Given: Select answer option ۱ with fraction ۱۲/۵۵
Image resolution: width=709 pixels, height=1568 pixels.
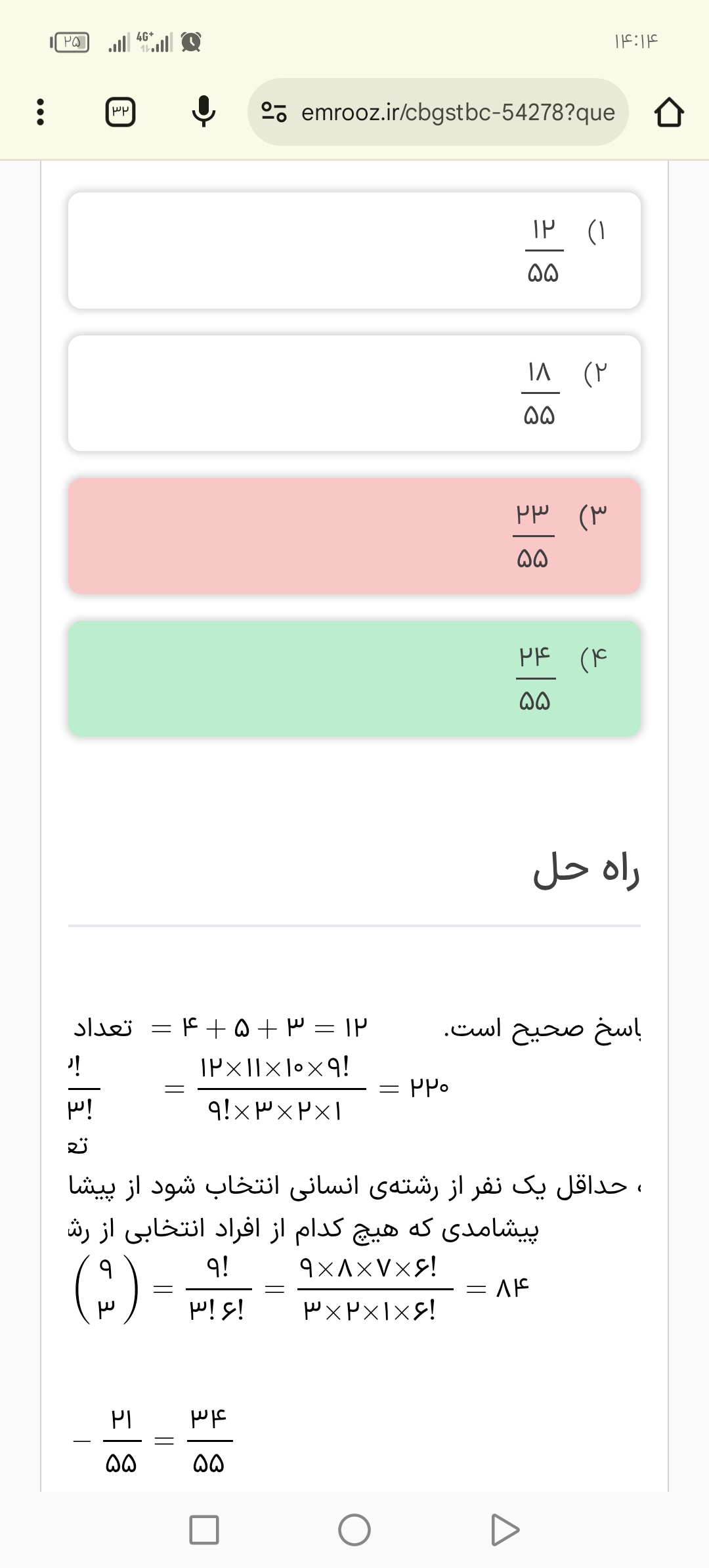Looking at the screenshot, I should (354, 250).
